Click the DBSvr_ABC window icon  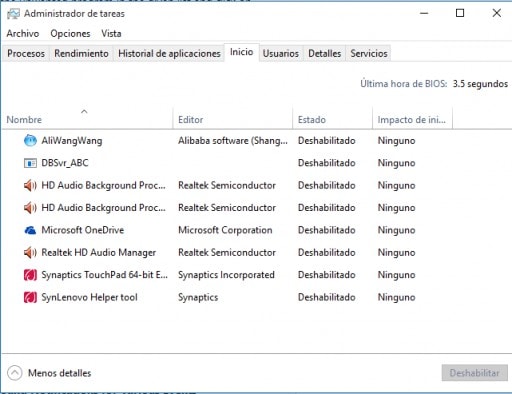tap(30, 163)
